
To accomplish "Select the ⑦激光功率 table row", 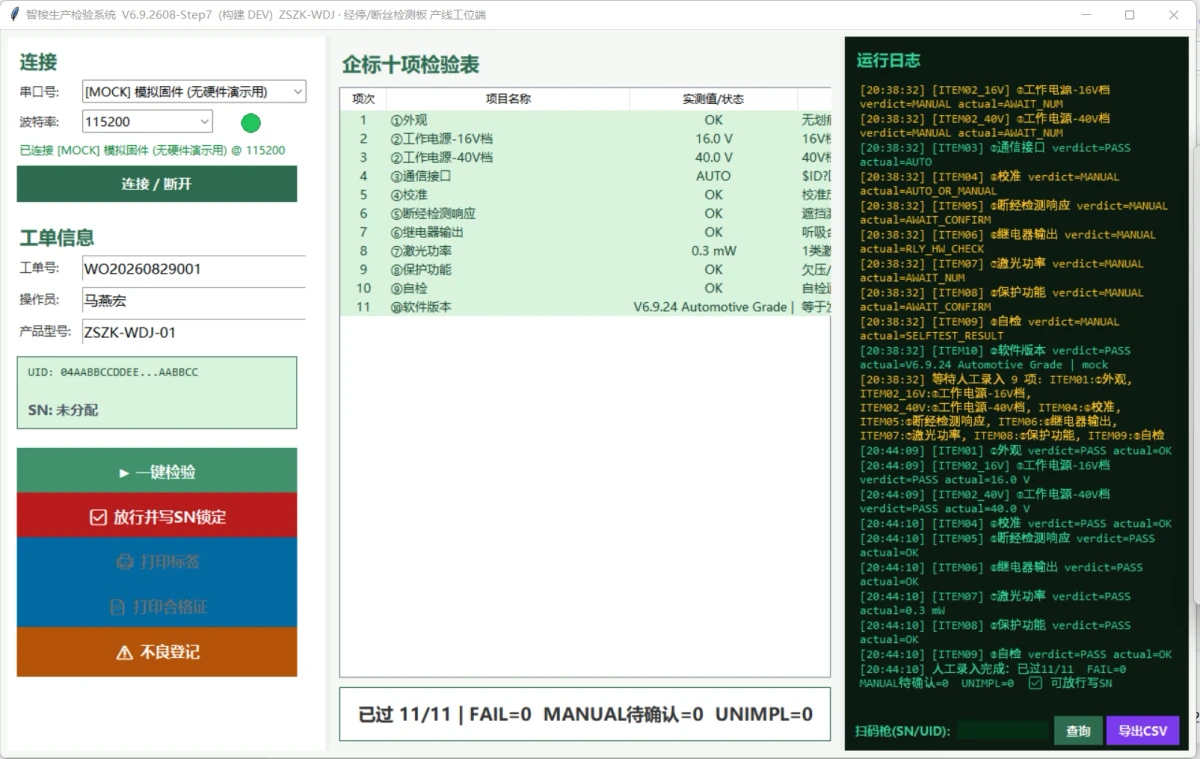I will pyautogui.click(x=585, y=251).
